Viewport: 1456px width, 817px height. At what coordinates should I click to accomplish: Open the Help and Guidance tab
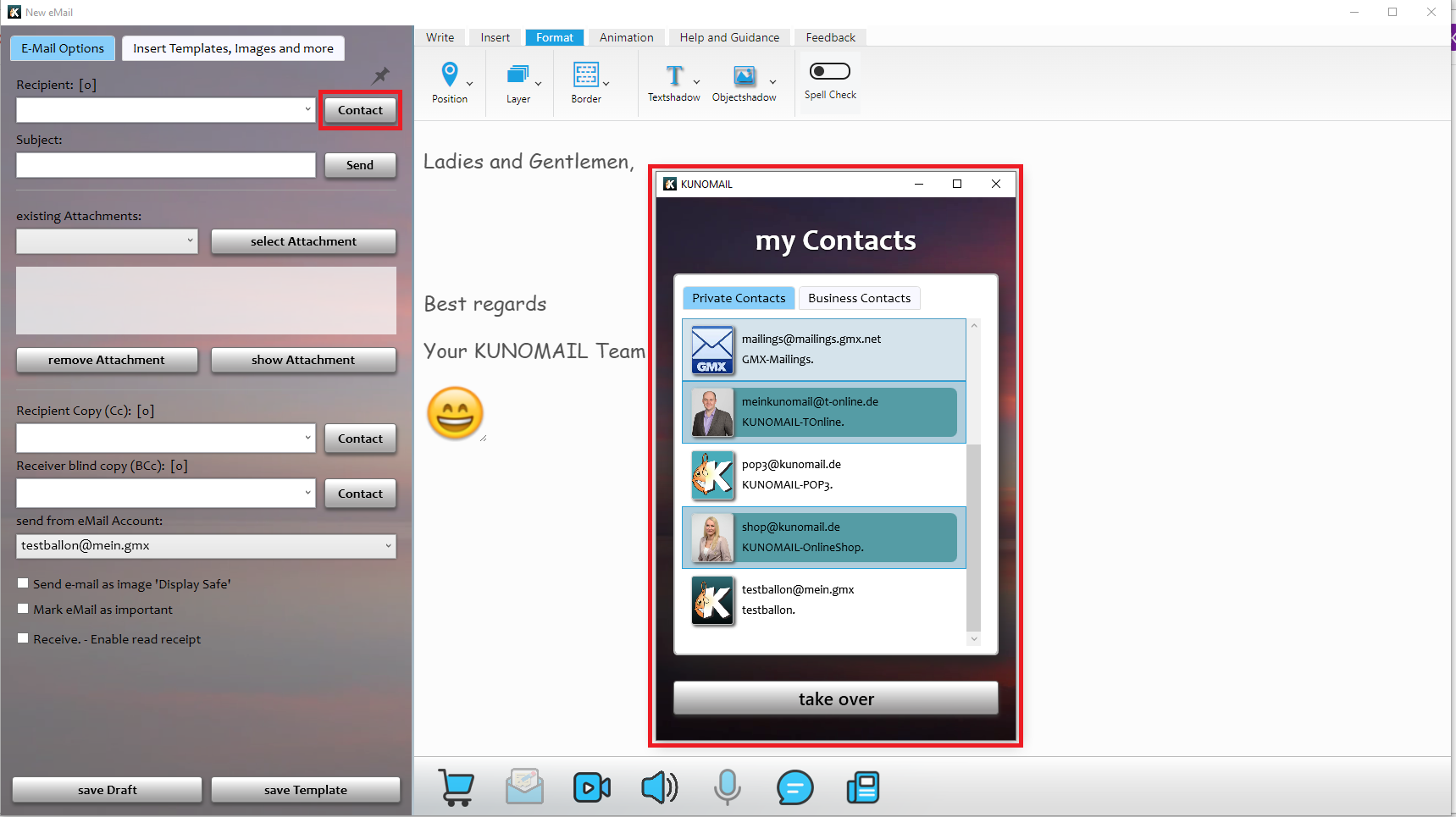point(729,37)
